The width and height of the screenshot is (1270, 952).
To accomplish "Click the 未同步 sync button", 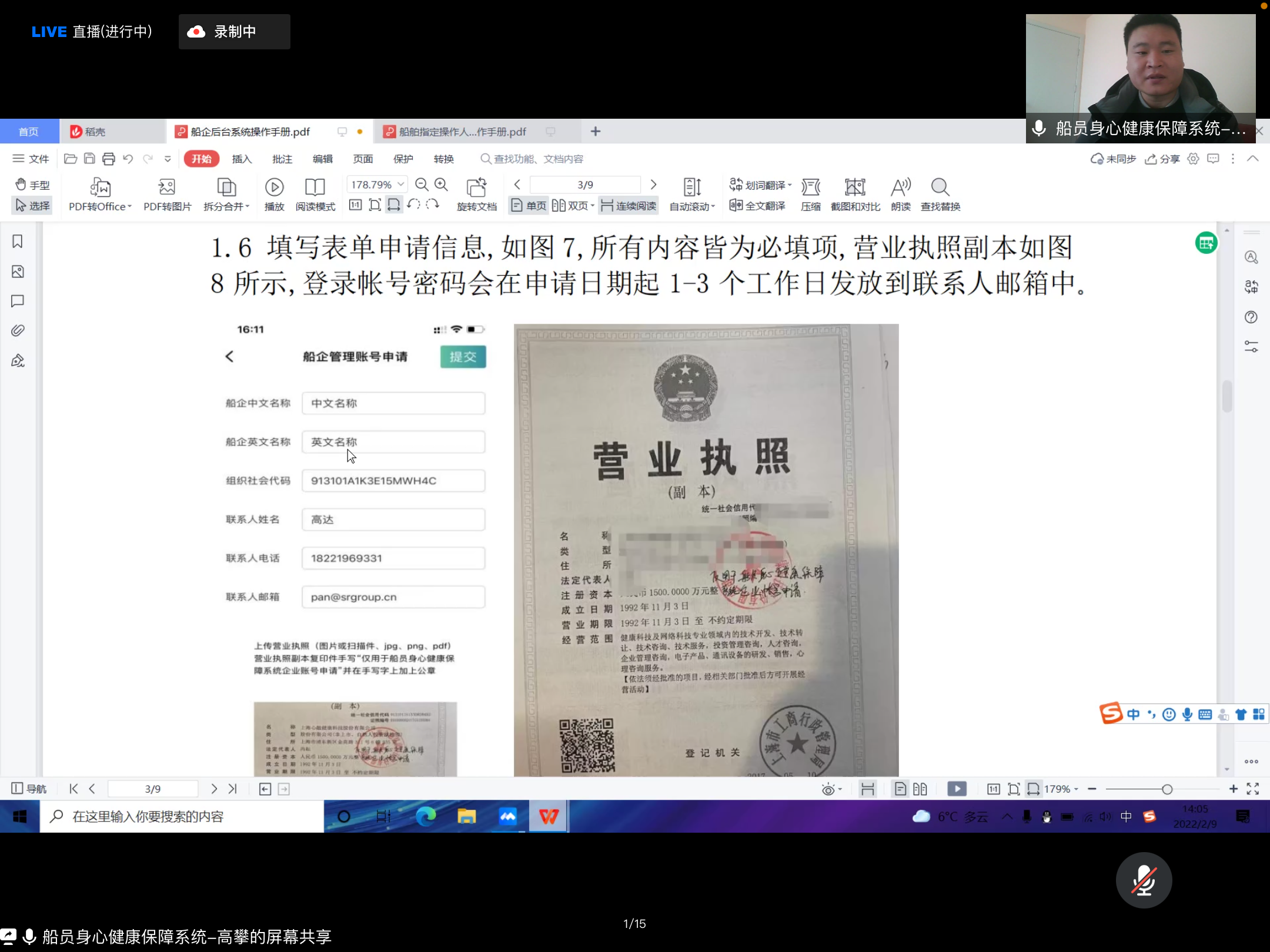I will pyautogui.click(x=1113, y=159).
